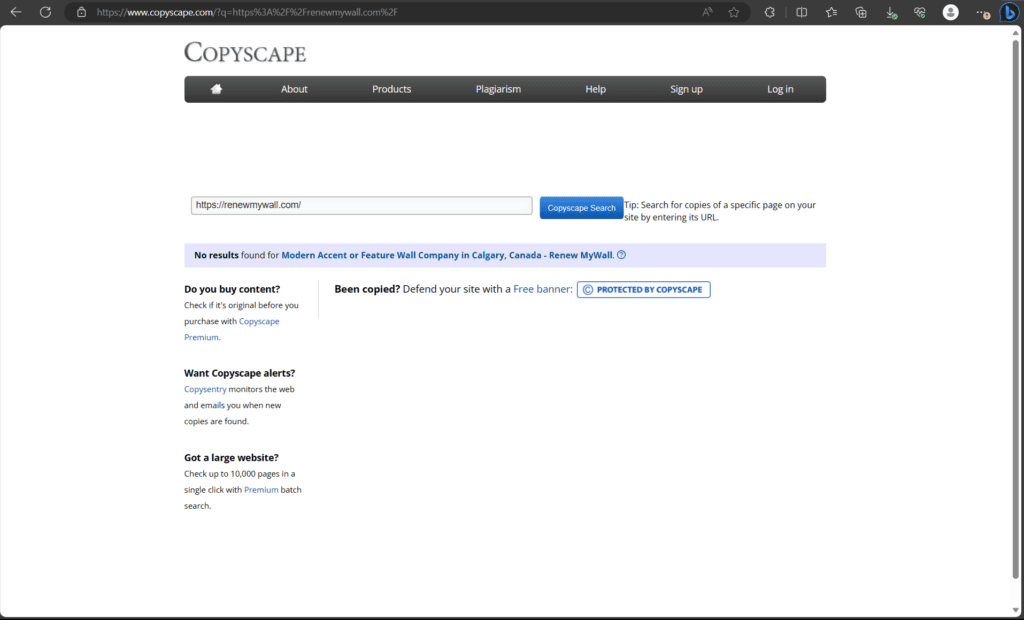The width and height of the screenshot is (1024, 620).
Task: Click the 'Got a large website?' heading
Action: pos(231,457)
